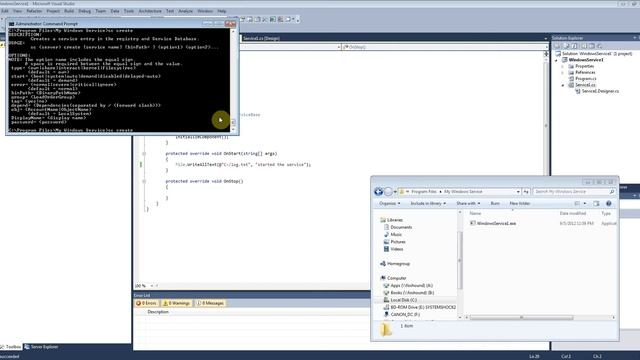Screen dimensions: 640x360
Task: Collapse the Service1.cs node in Solution Explorer
Action: coord(562,85)
